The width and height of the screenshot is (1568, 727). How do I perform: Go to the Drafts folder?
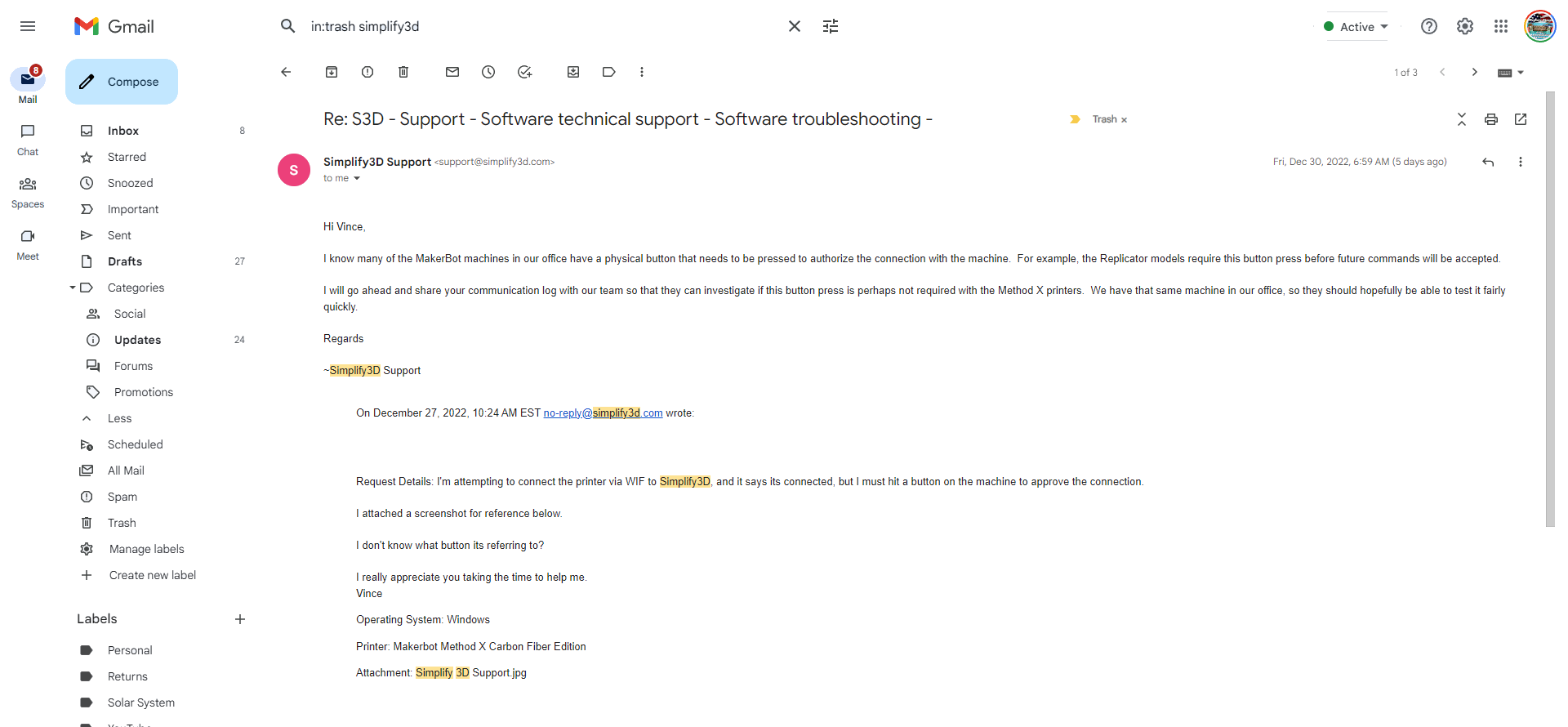click(x=125, y=261)
